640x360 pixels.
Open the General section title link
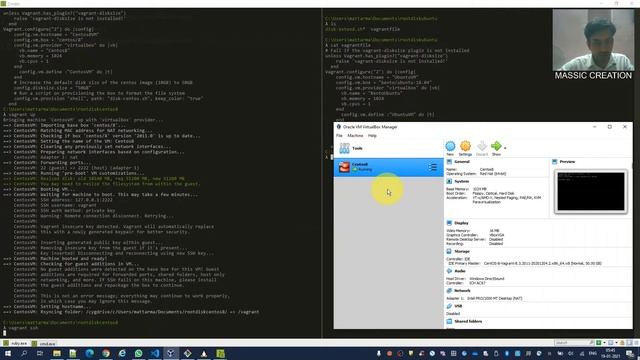[462, 162]
